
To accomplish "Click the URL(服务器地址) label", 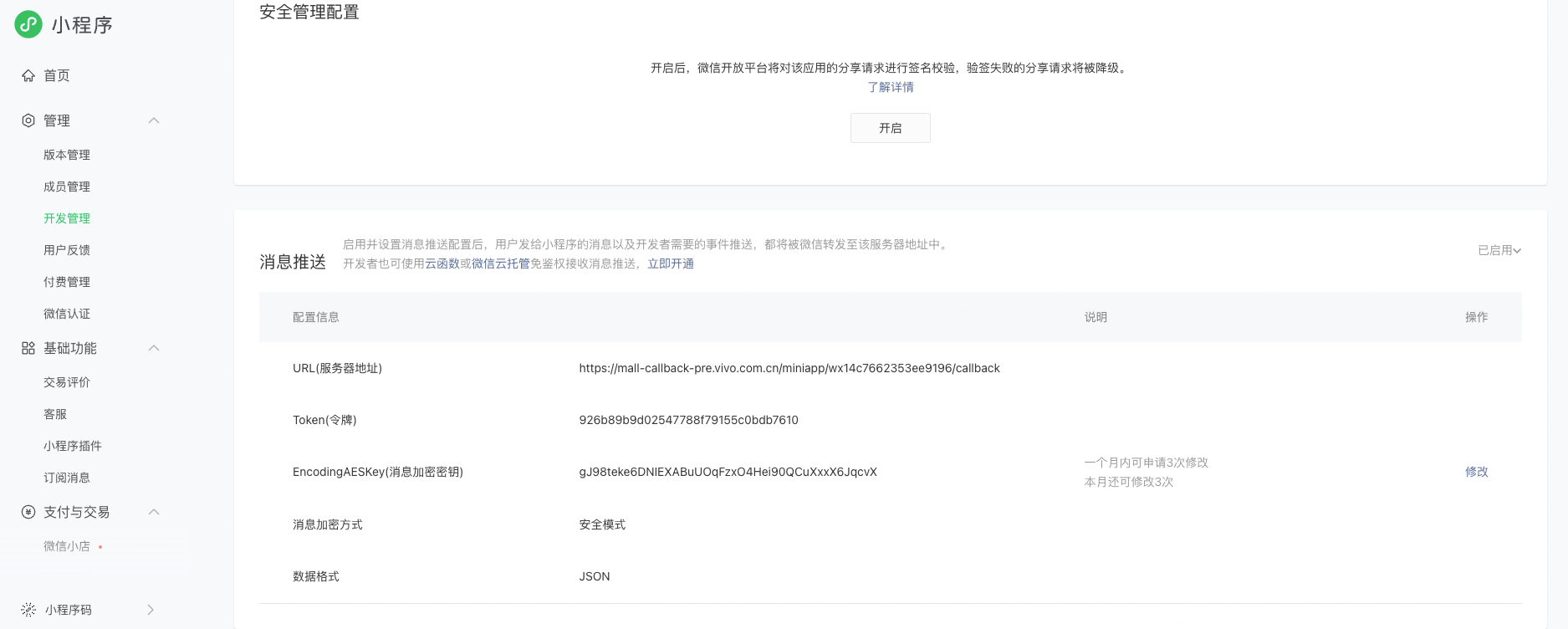I will pos(337,368).
